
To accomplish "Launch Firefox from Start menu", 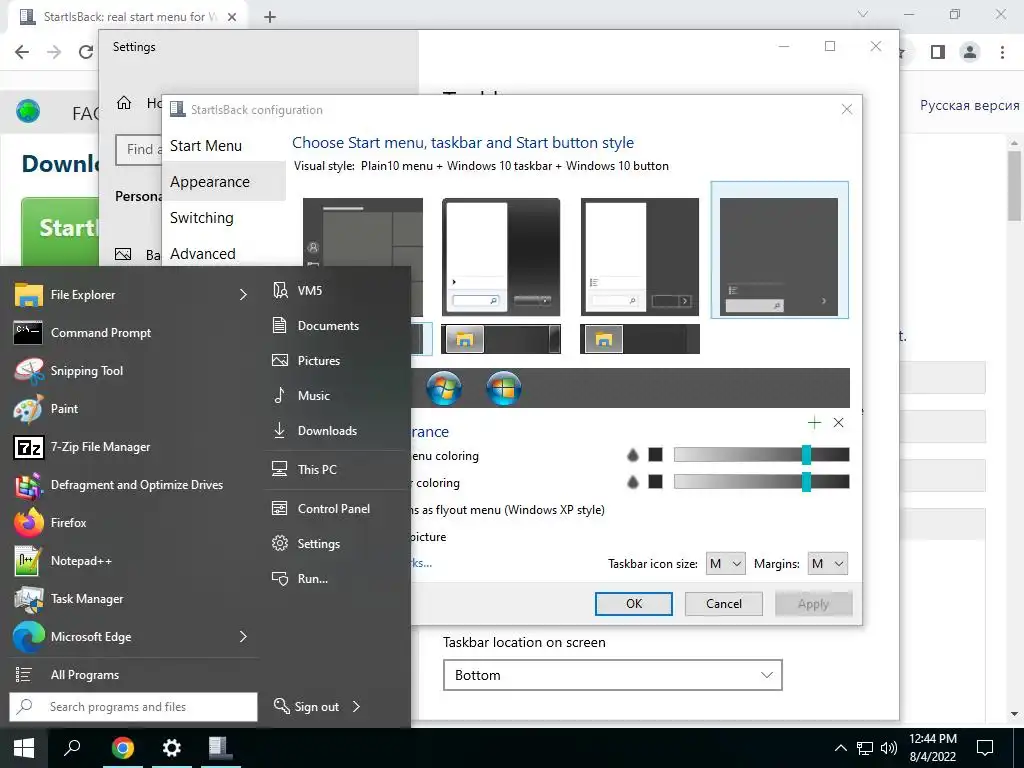I will click(x=131, y=522).
